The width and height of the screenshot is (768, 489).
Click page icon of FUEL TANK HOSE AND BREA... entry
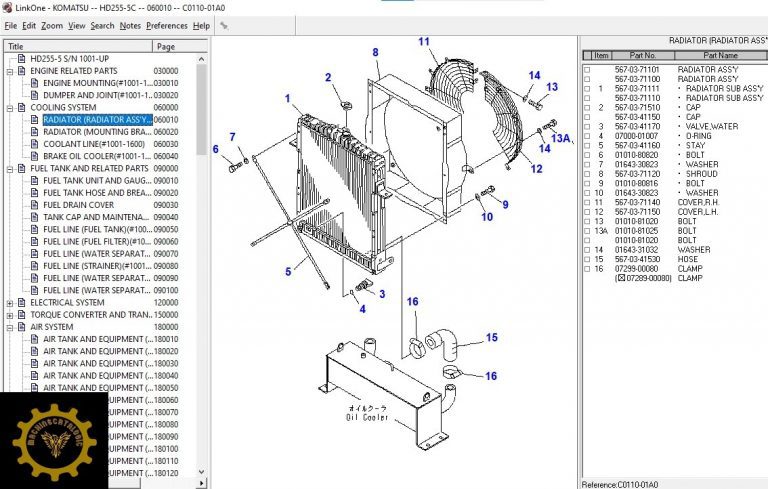(34, 193)
